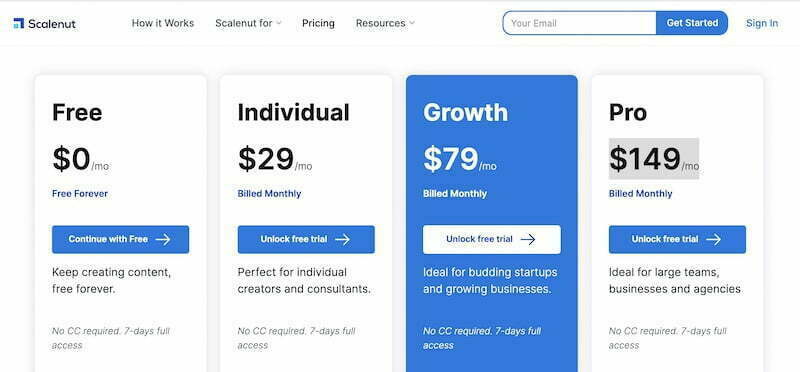800x372 pixels.
Task: Unlock free trial for Individual plan
Action: coord(306,239)
